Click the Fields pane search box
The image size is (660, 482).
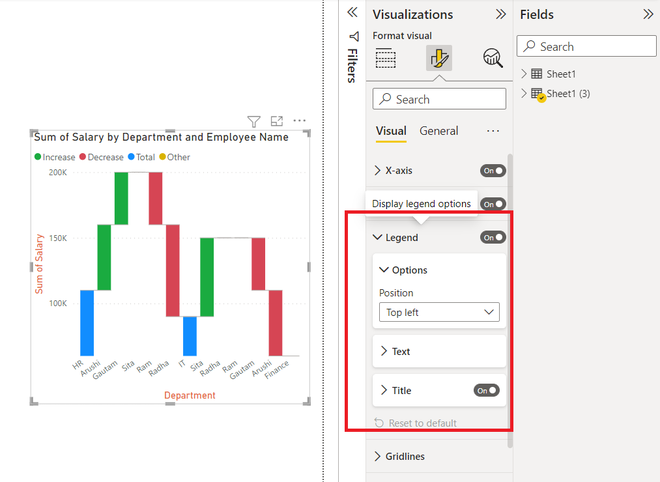coord(586,46)
